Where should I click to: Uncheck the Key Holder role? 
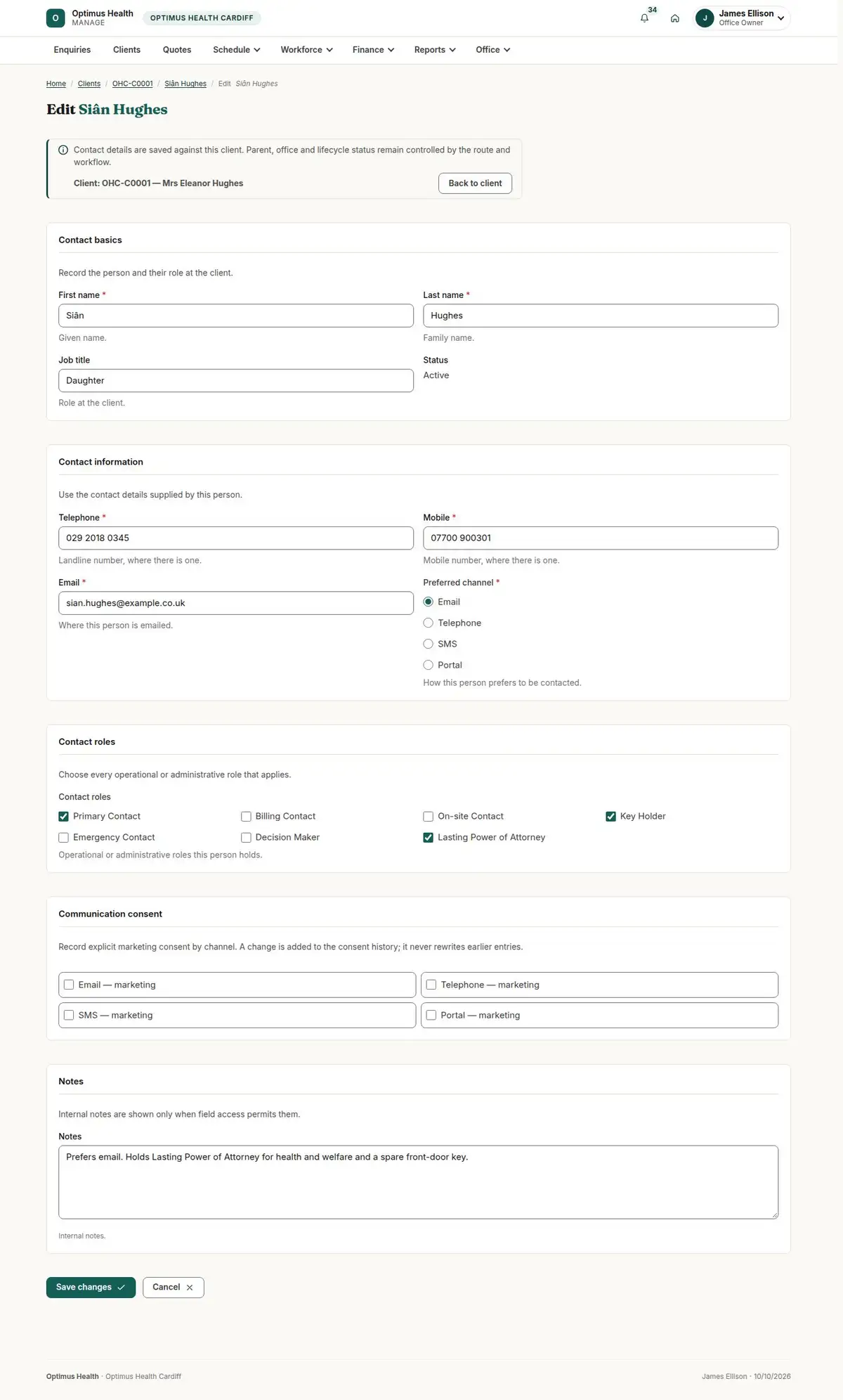[610, 817]
